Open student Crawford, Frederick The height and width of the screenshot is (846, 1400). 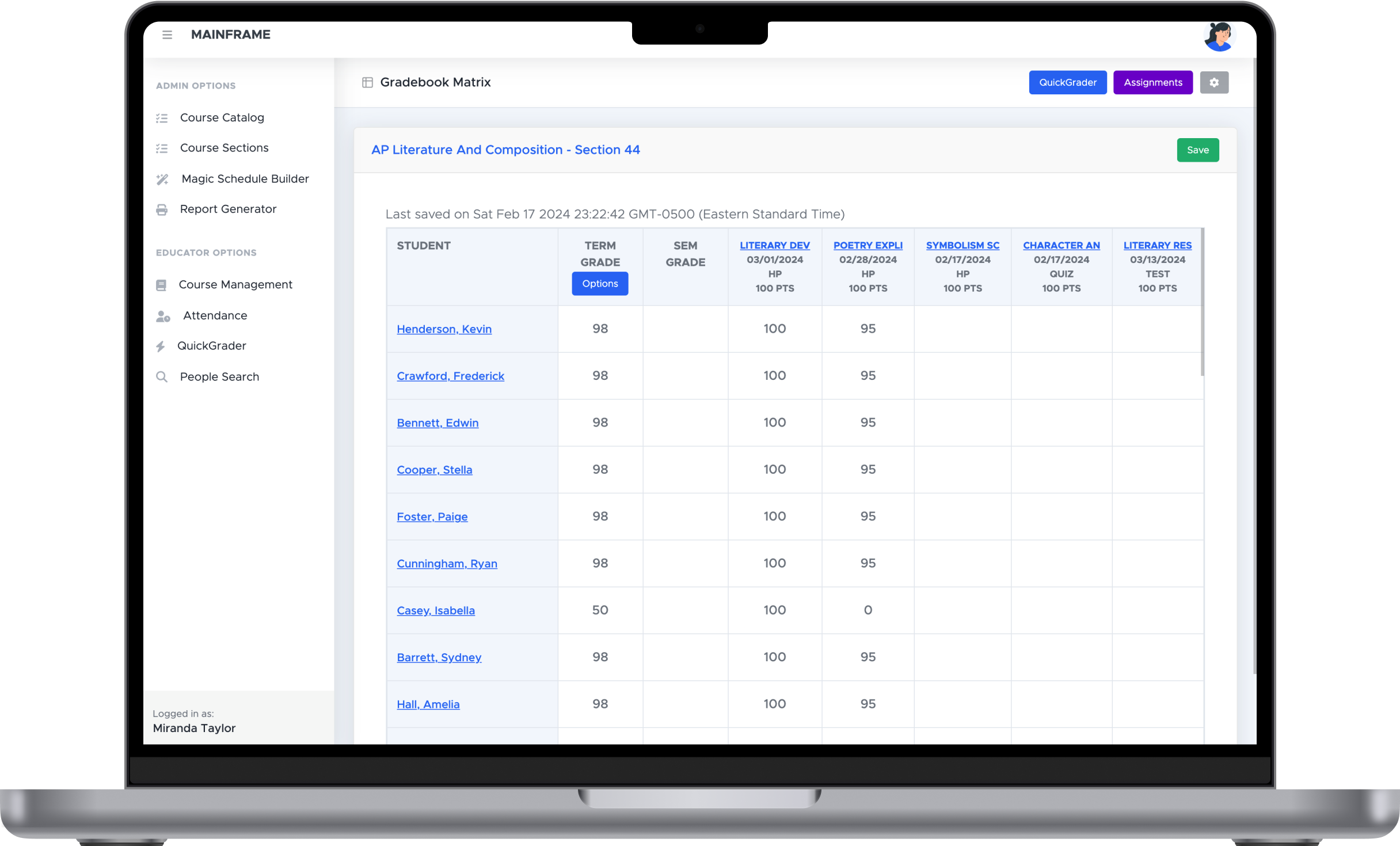click(450, 375)
